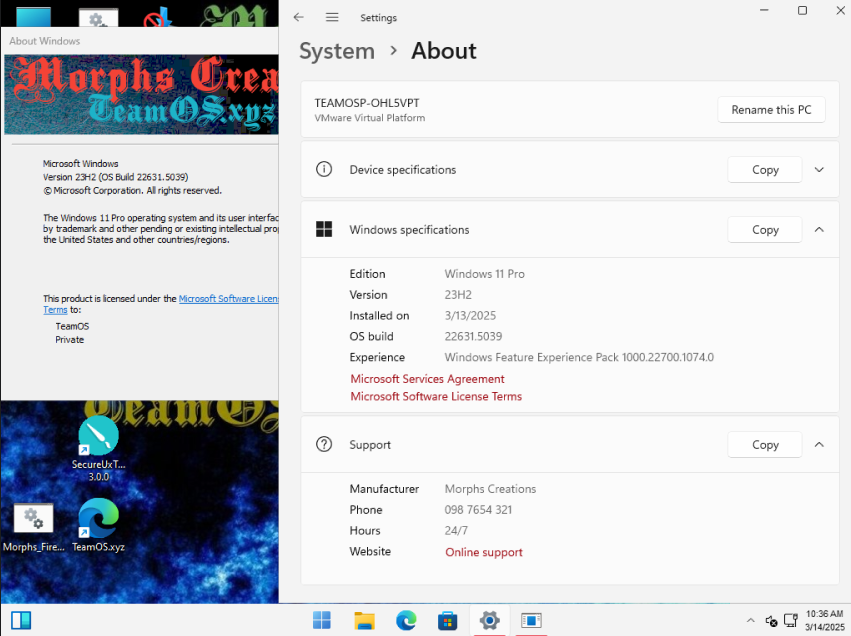Click the Settings gear on the taskbar
The image size is (851, 636).
pos(490,620)
